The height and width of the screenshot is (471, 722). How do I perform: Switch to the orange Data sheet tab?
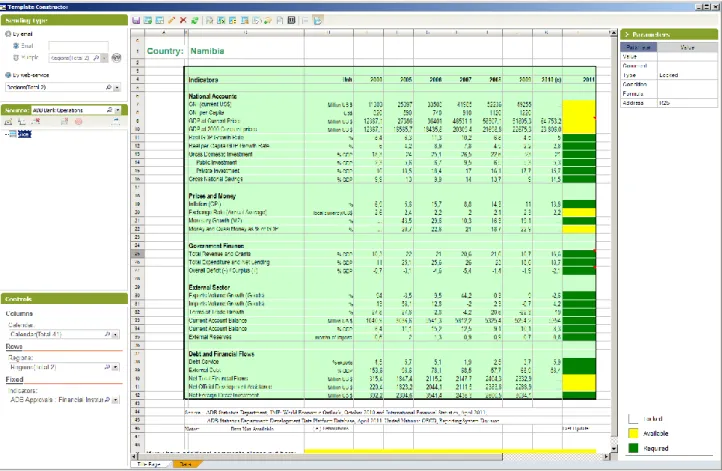click(x=186, y=464)
